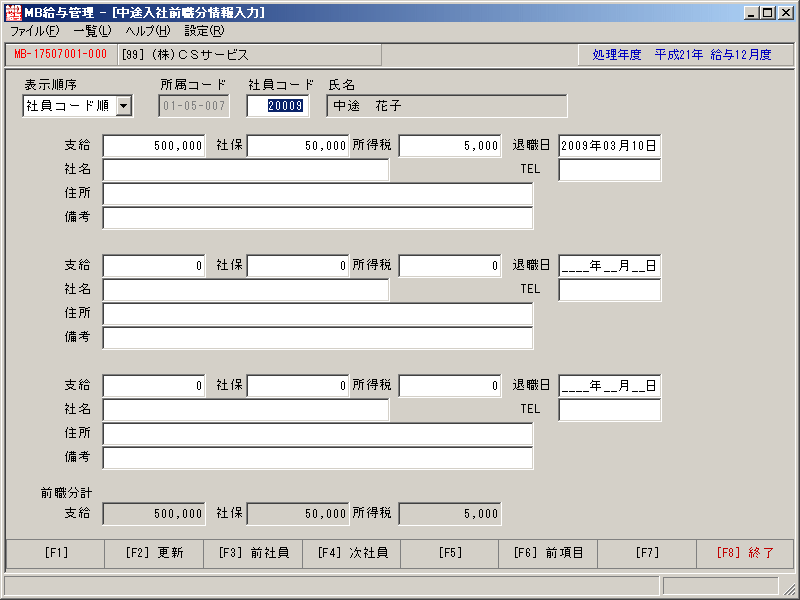Click the blank 退職日 field of the second entry
The width and height of the screenshot is (800, 600).
610,266
